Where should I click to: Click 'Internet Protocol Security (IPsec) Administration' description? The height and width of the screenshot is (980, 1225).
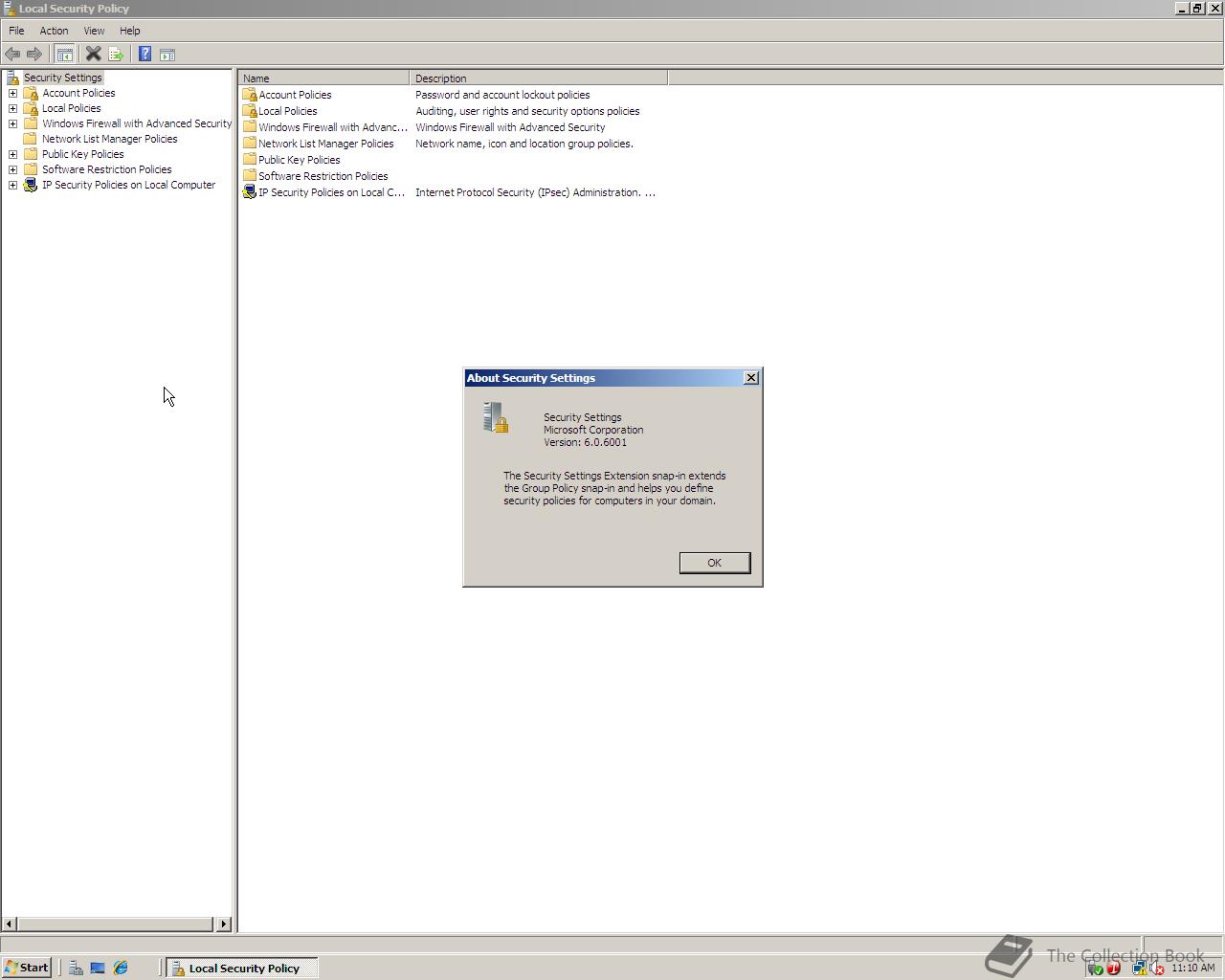tap(535, 192)
